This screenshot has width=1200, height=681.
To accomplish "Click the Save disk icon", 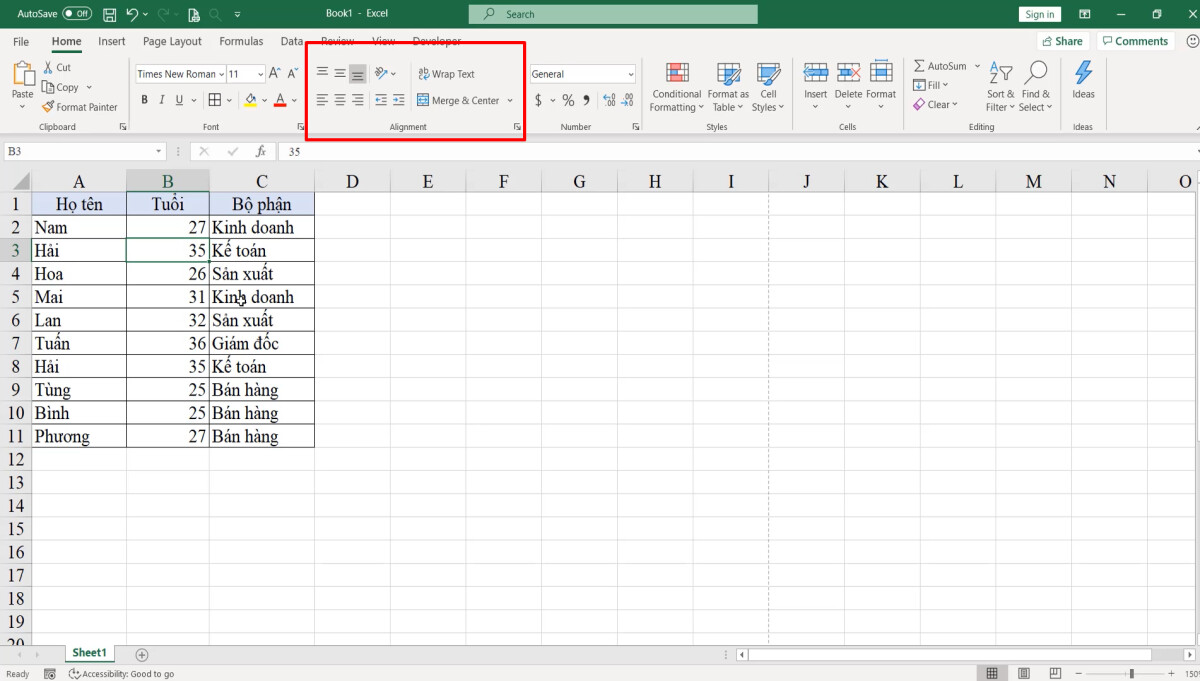I will (x=110, y=14).
